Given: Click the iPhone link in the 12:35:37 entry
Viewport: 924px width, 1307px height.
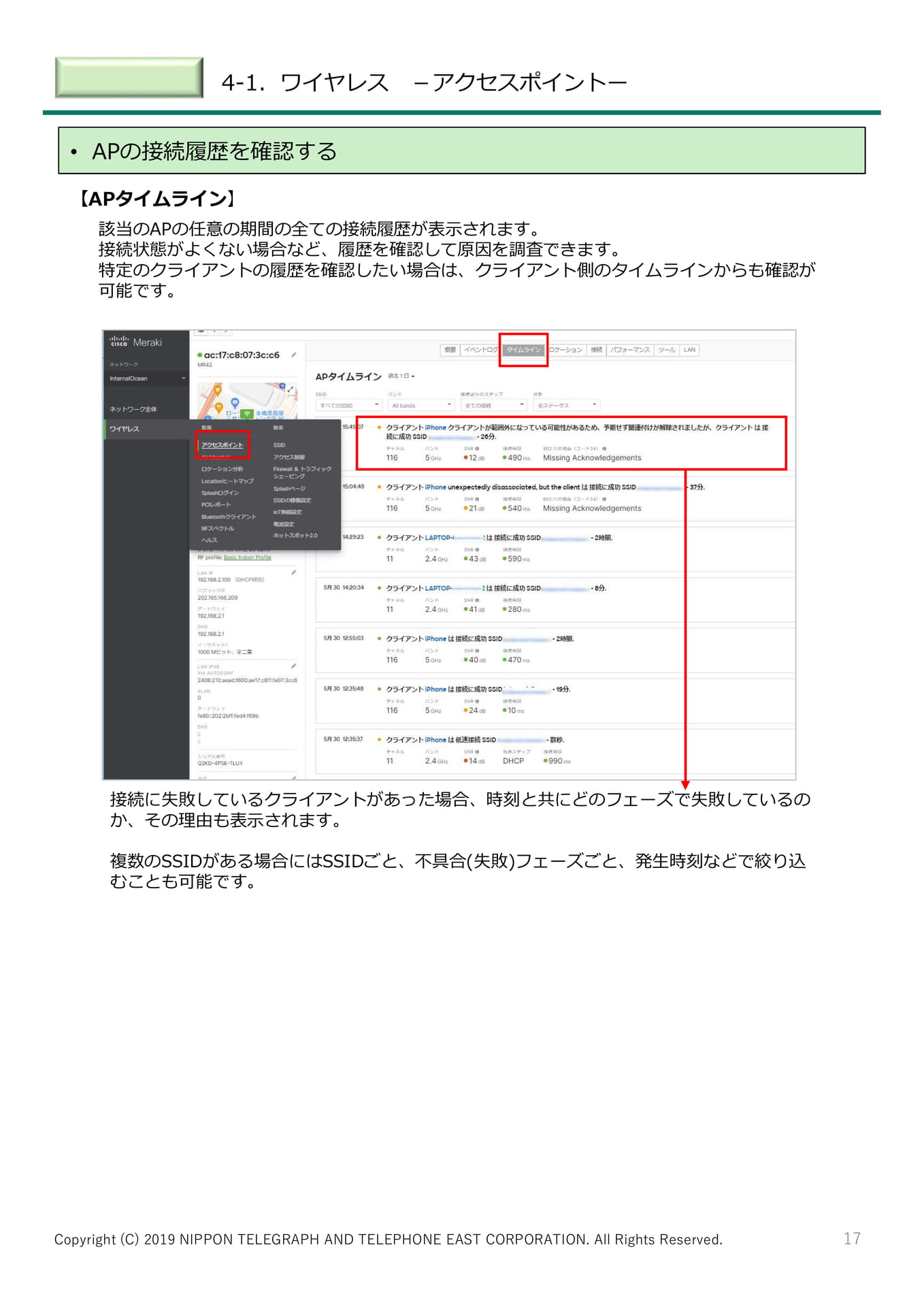Looking at the screenshot, I should tap(435, 740).
